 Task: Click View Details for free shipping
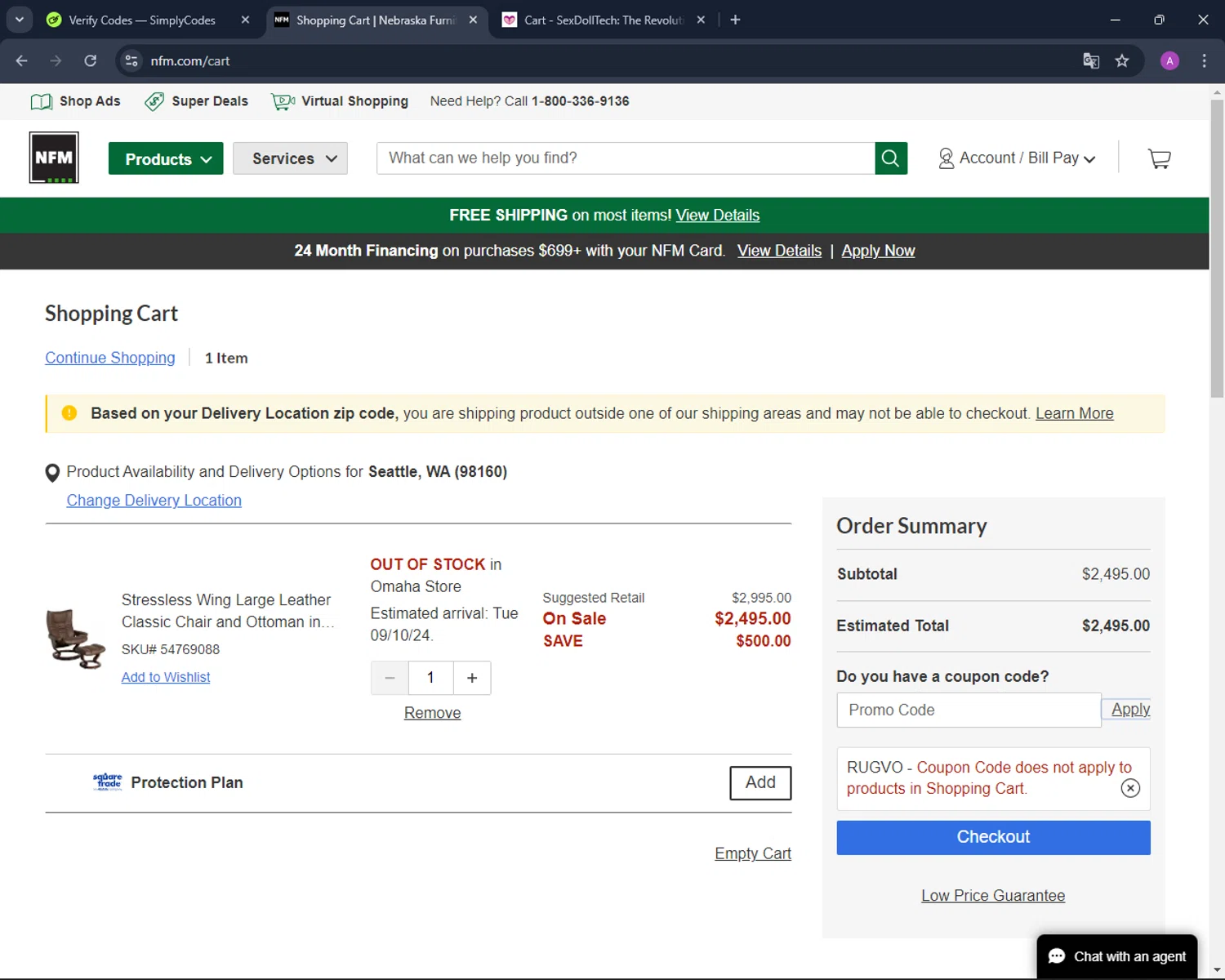[x=718, y=216]
